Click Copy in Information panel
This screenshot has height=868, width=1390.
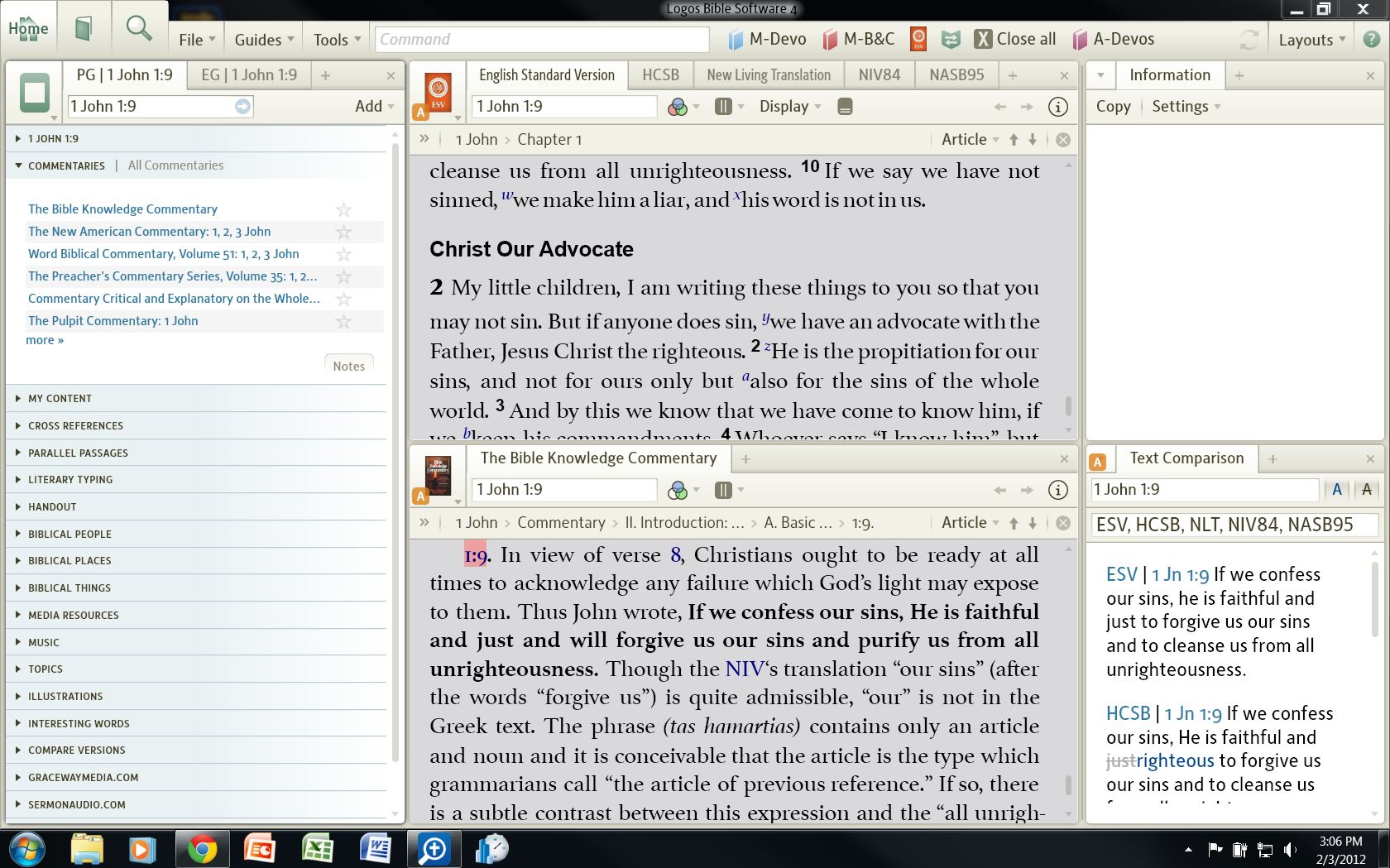[1113, 107]
